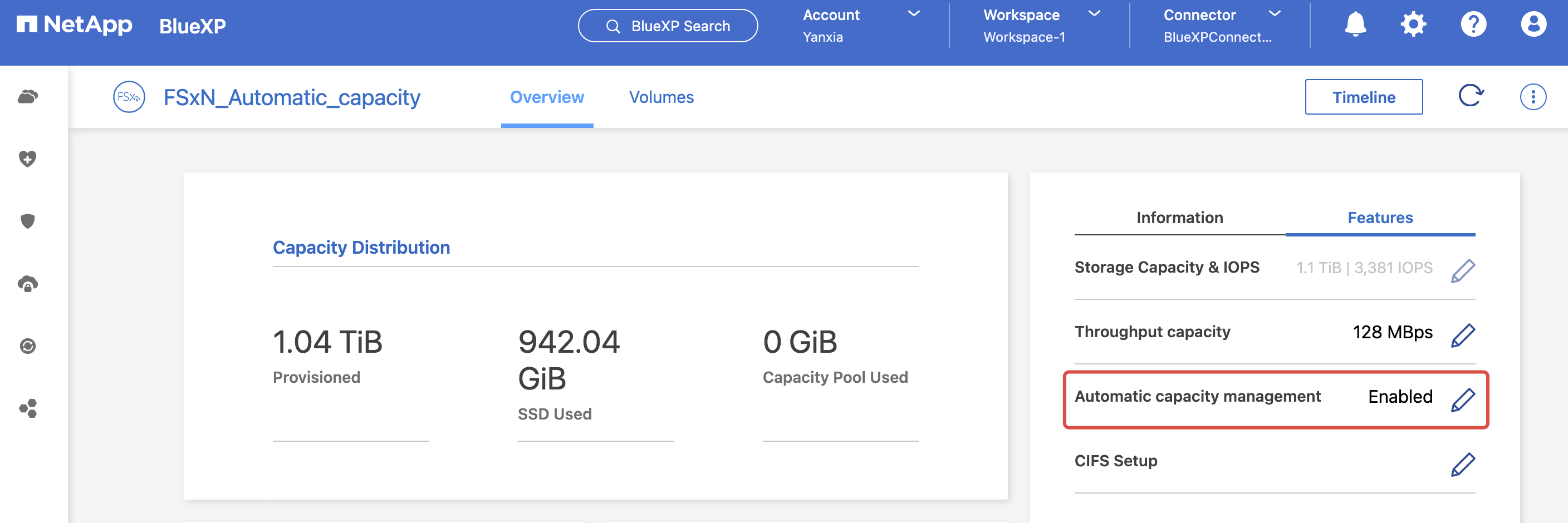Edit Throughput capacity setting
Viewport: 1568px width, 523px height.
(x=1463, y=335)
